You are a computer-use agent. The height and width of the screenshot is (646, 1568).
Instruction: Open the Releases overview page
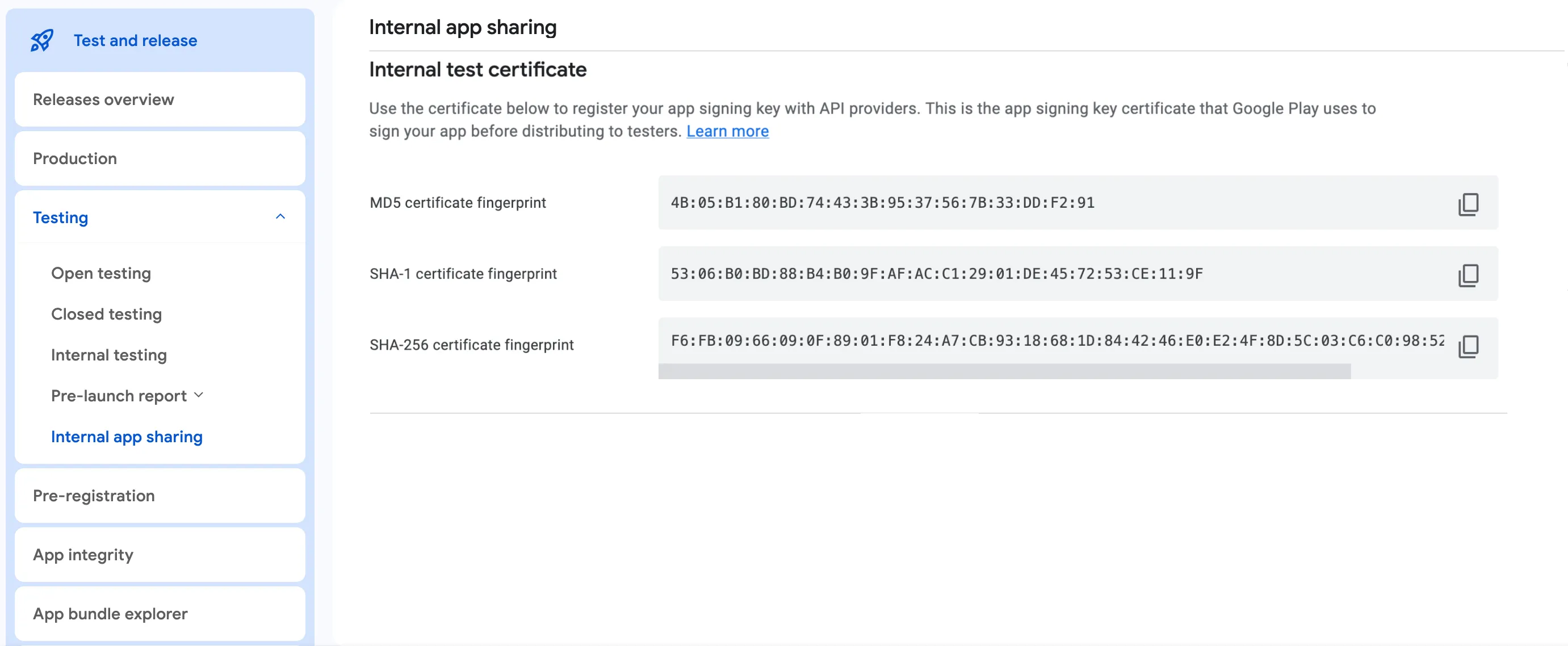point(103,99)
